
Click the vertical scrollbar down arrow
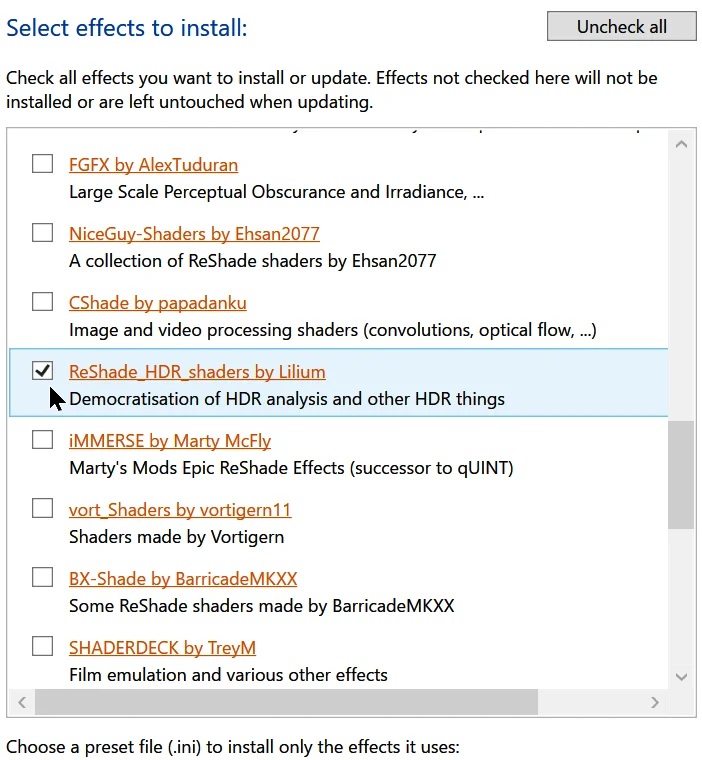point(681,677)
